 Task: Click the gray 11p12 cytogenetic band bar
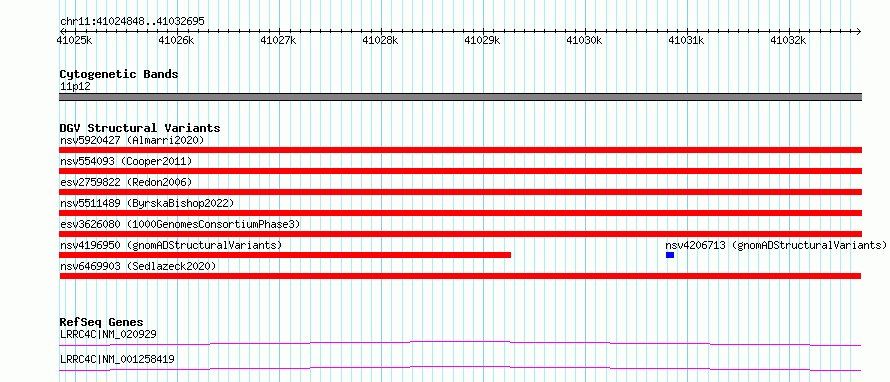click(x=460, y=97)
